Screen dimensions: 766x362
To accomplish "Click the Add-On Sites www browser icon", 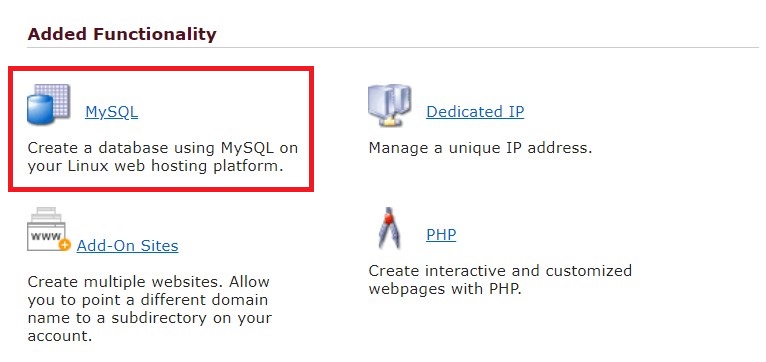I will pyautogui.click(x=49, y=230).
